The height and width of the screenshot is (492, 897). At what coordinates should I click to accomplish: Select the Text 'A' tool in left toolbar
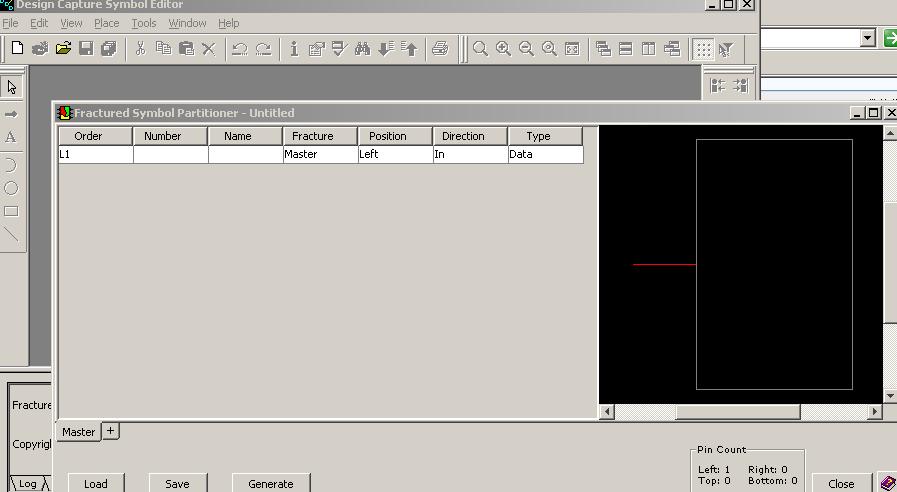11,137
